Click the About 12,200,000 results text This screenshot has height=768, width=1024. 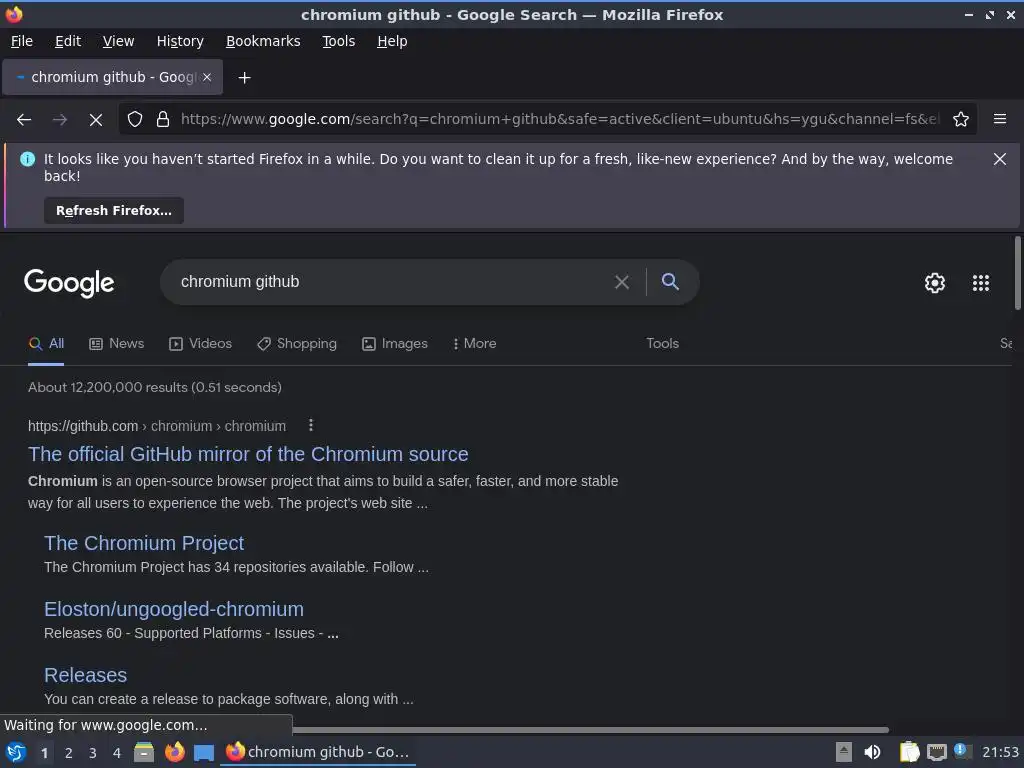pyautogui.click(x=155, y=387)
